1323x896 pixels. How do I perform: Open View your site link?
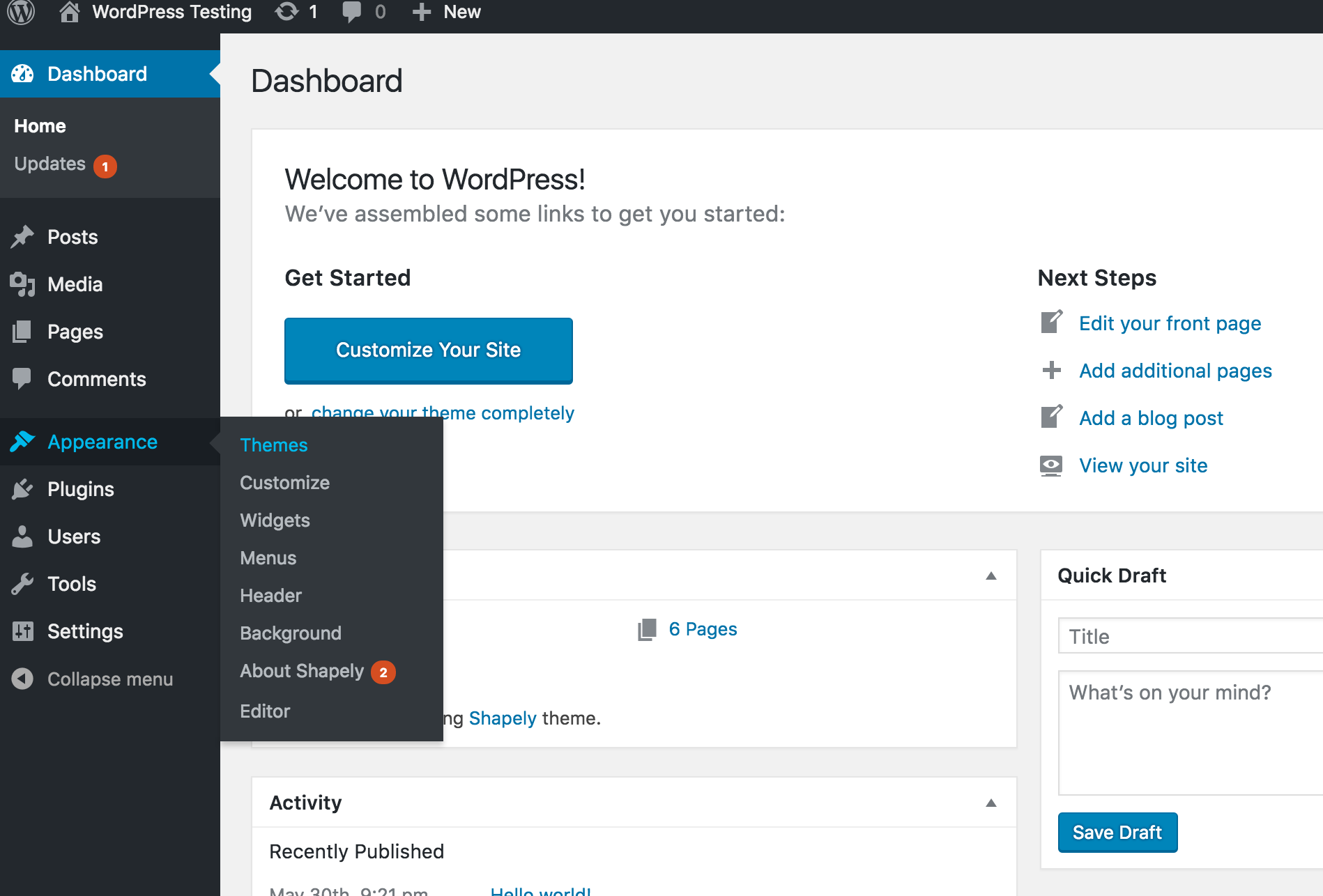click(x=1143, y=465)
